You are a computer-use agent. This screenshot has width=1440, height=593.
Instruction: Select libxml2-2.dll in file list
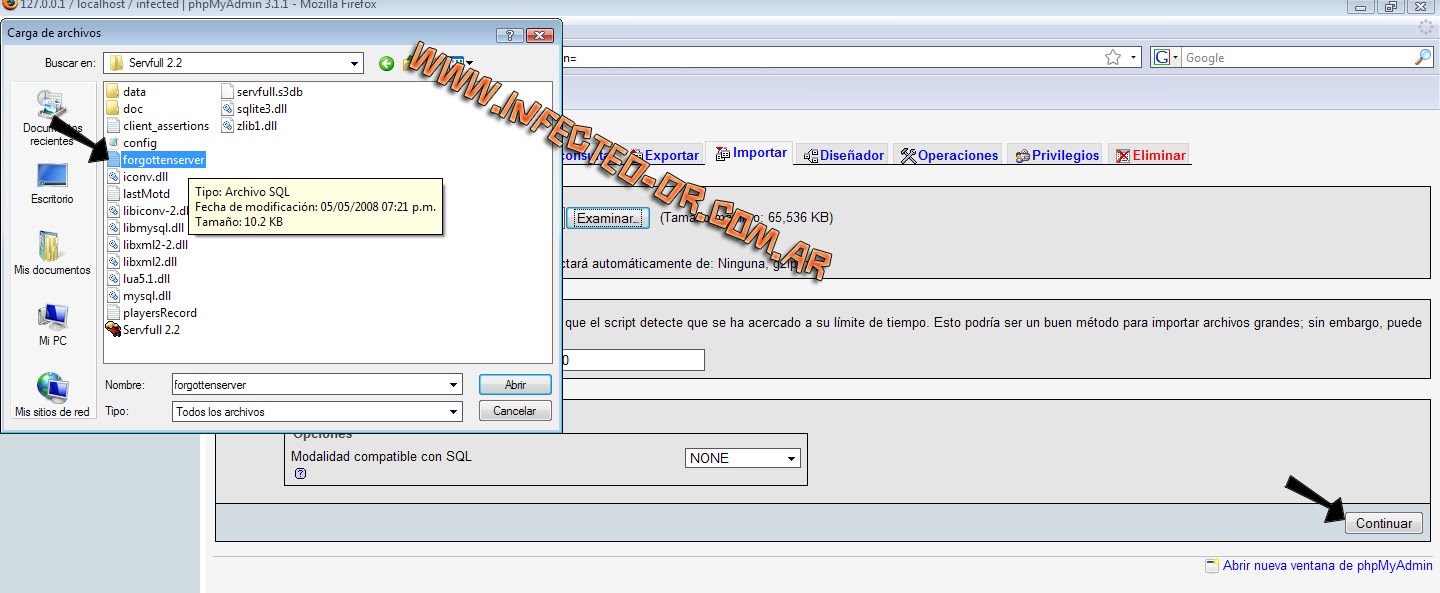(147, 245)
